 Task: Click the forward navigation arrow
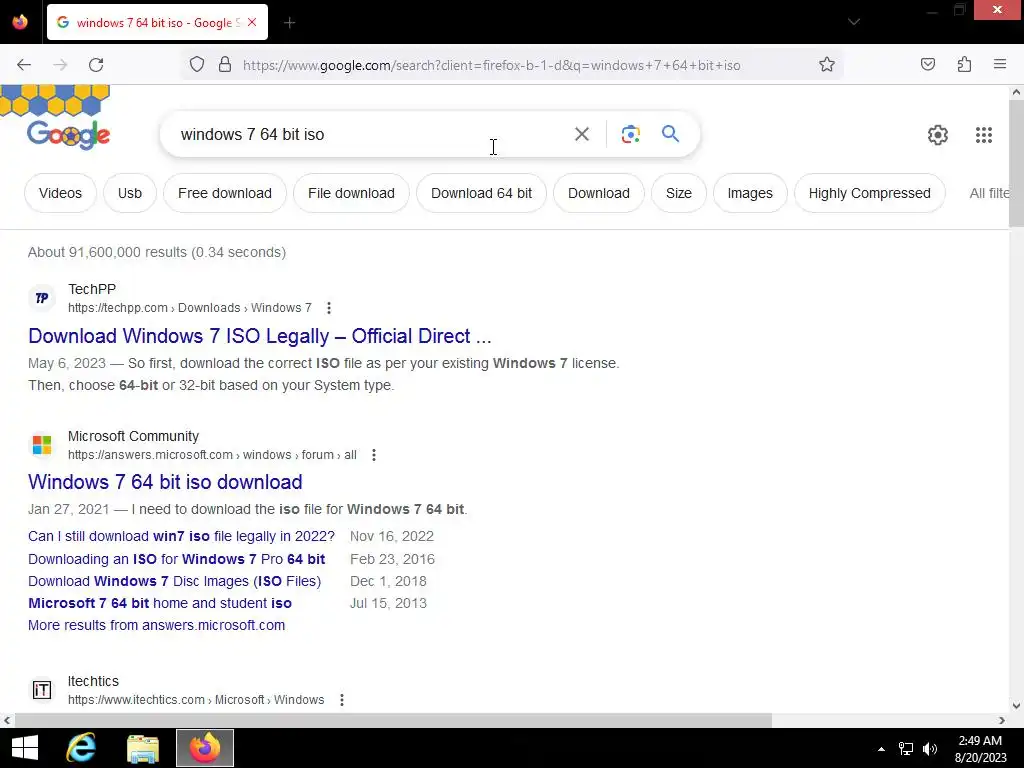click(60, 65)
